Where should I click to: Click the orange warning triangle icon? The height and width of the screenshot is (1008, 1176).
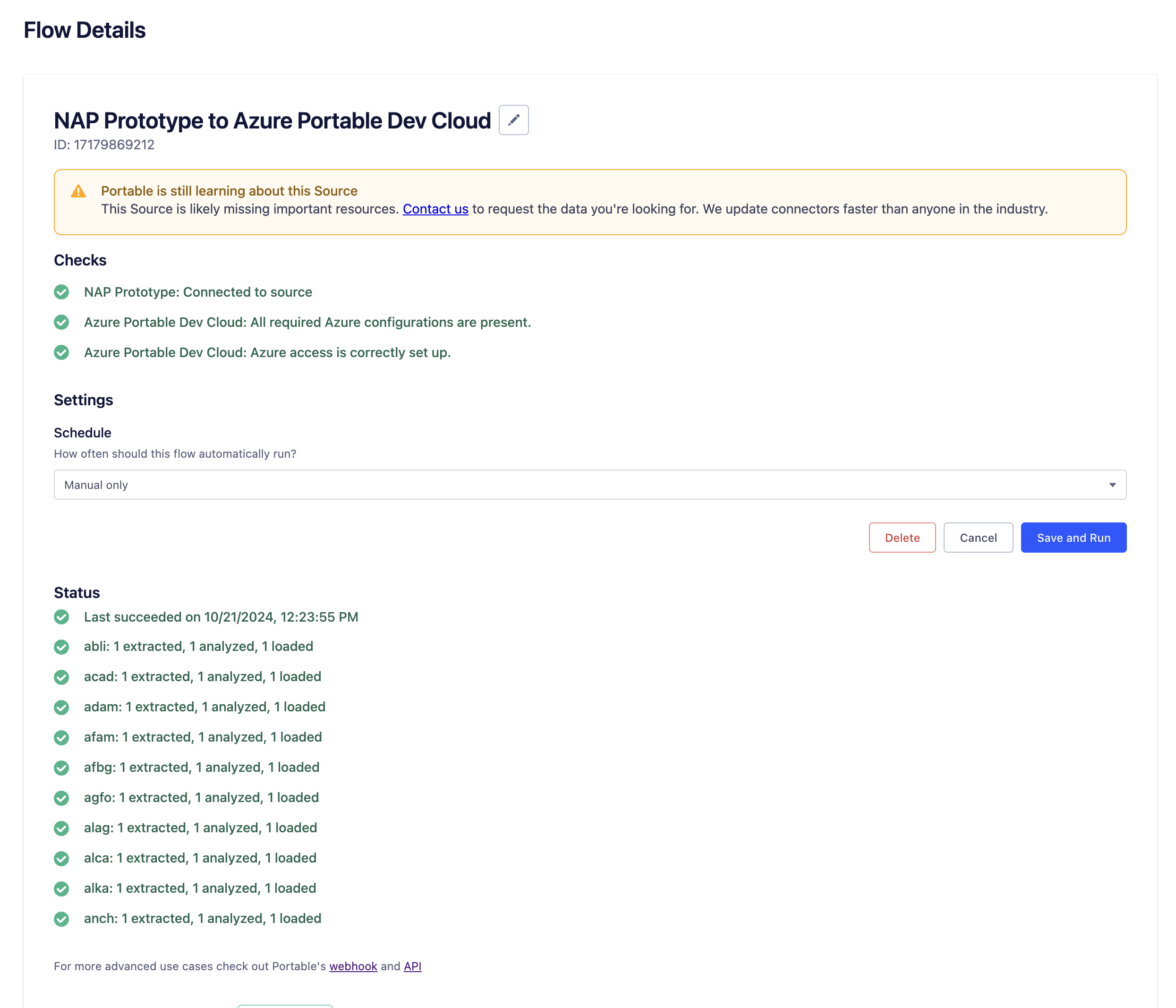pos(78,191)
